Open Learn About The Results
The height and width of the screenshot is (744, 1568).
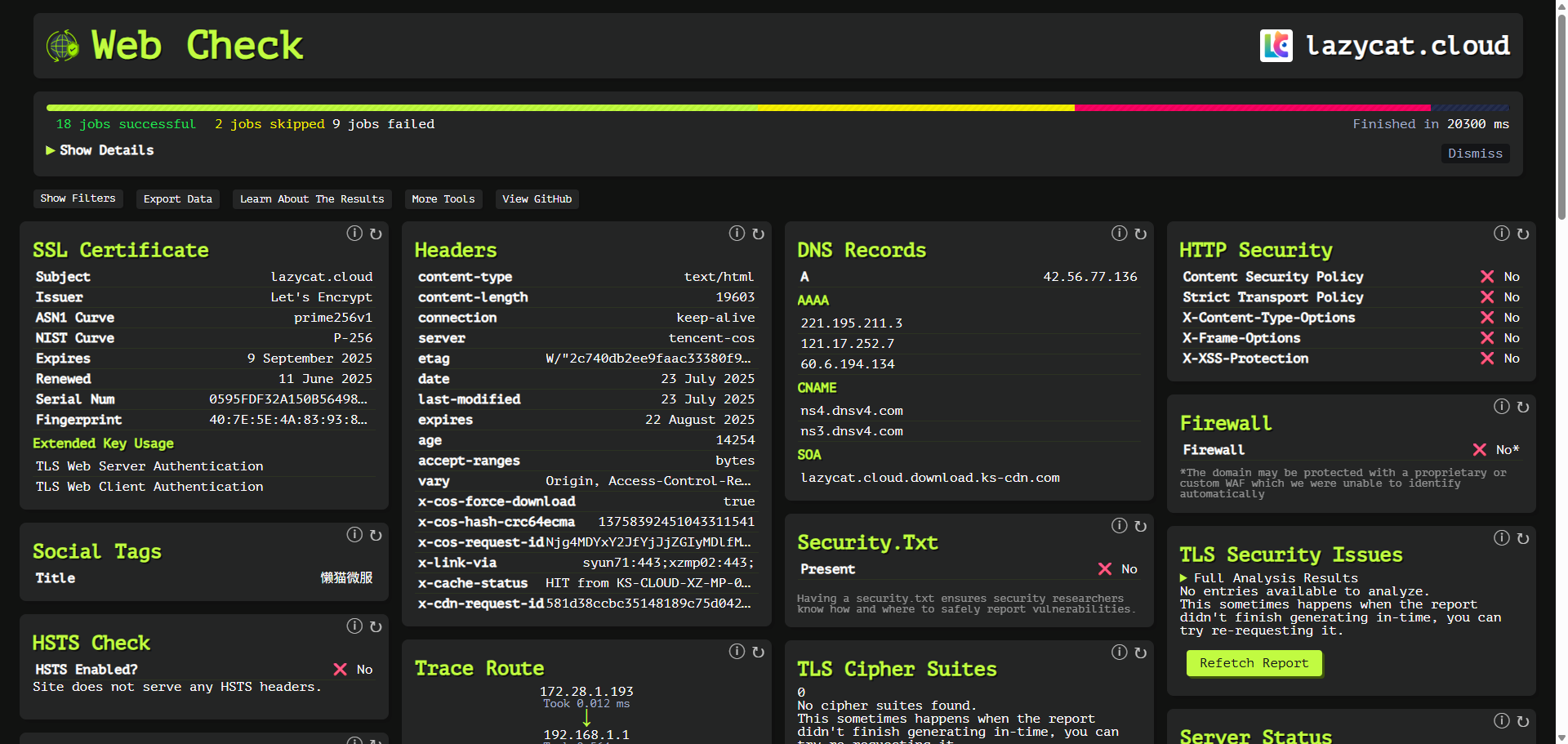312,199
